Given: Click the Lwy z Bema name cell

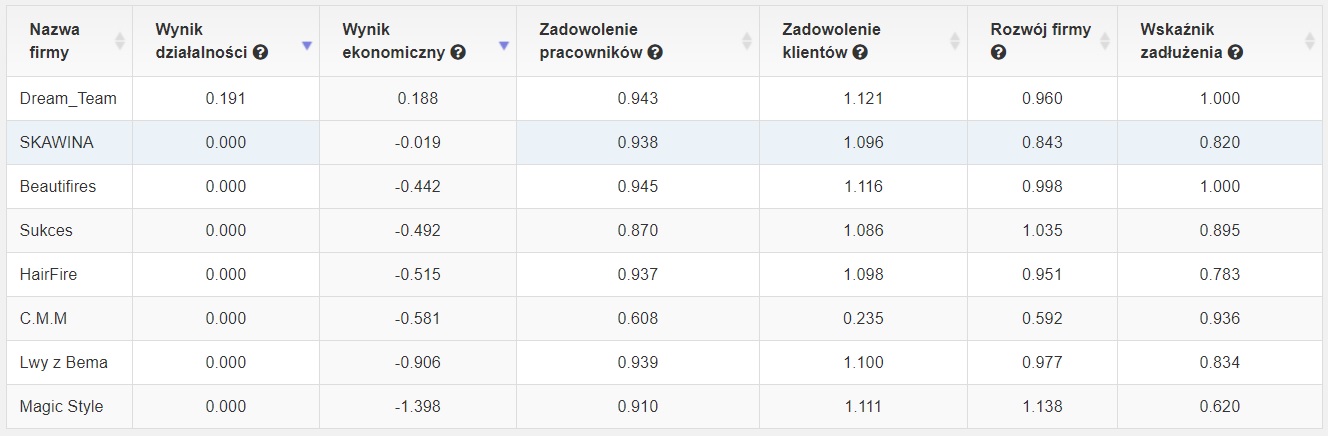Looking at the screenshot, I should point(70,362).
